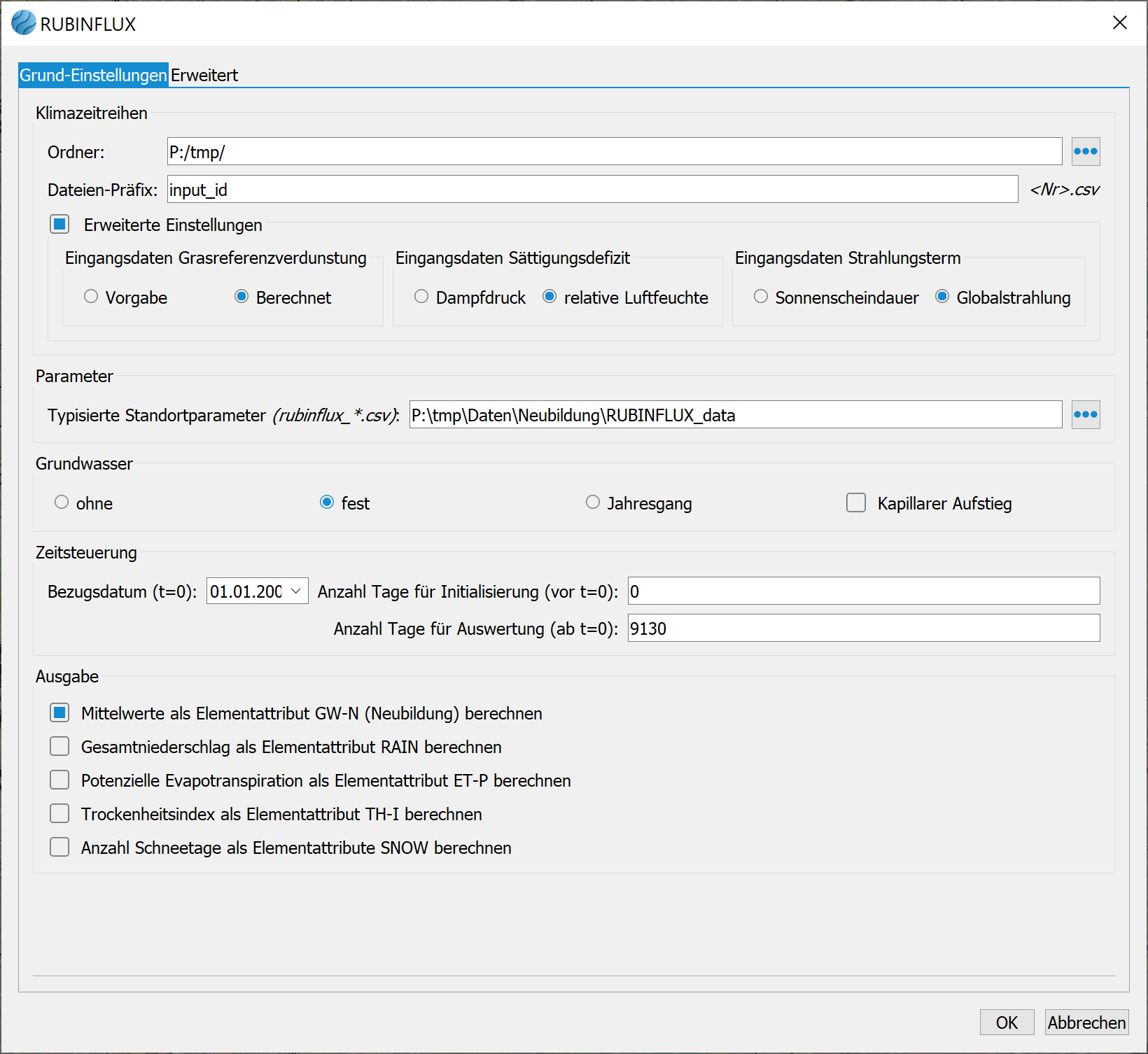The height and width of the screenshot is (1054, 1148).
Task: Click the Dateien-Präfix input field
Action: coord(592,190)
